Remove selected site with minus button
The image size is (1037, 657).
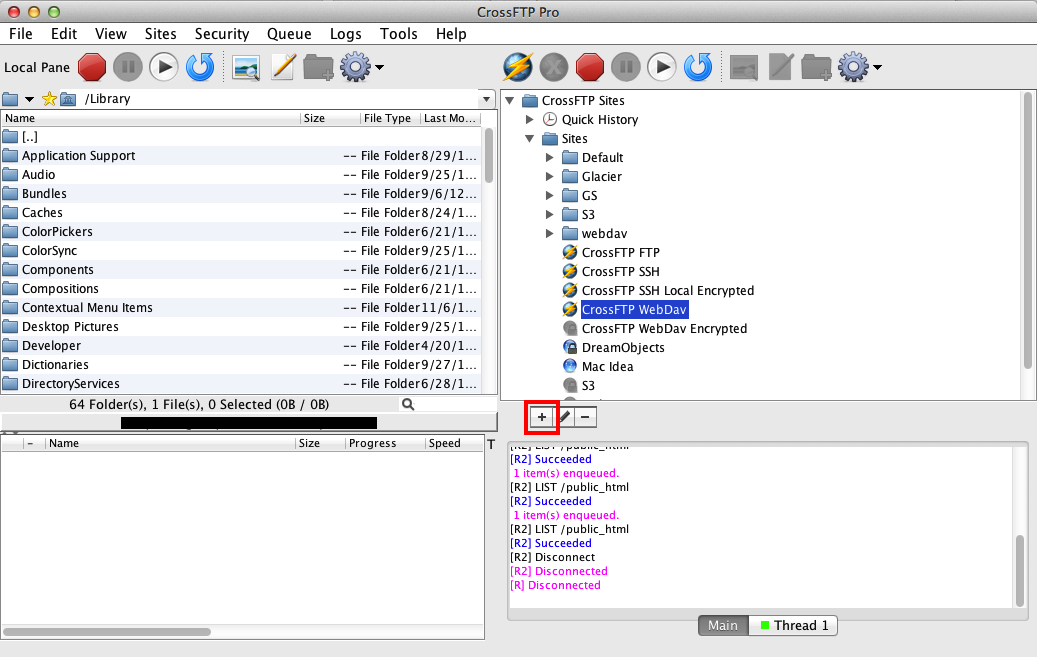click(585, 417)
